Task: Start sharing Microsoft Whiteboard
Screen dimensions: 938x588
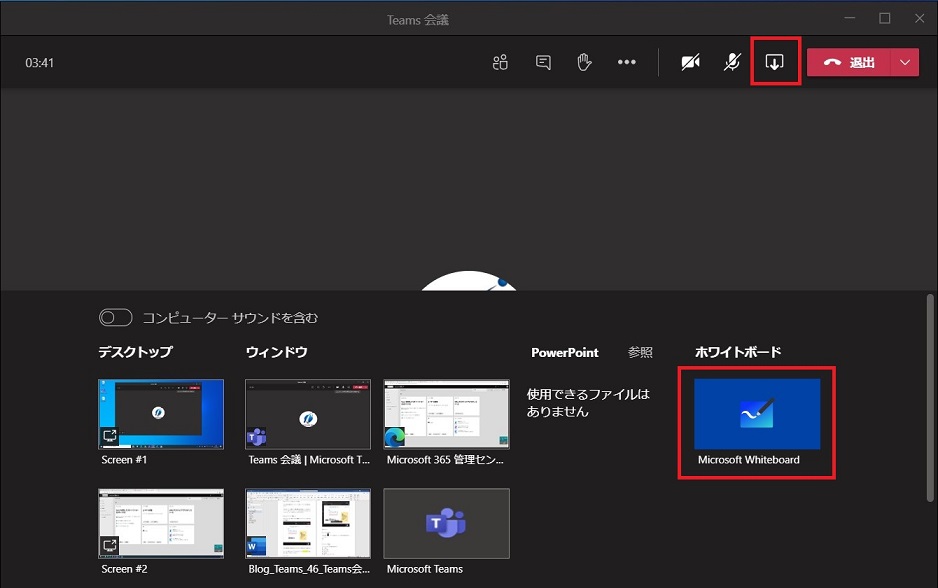Action: click(x=757, y=414)
